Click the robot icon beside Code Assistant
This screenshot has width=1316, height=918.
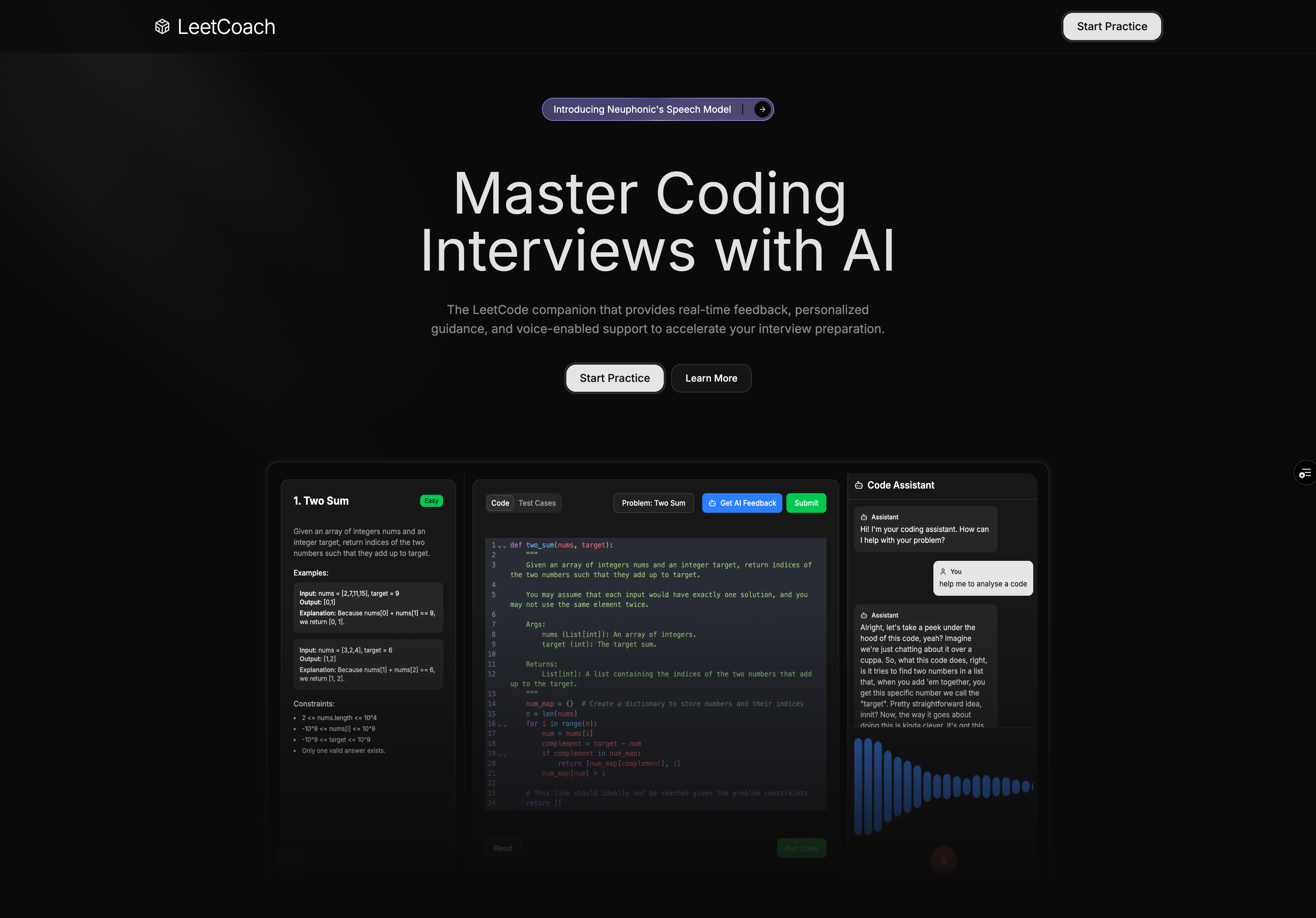[x=859, y=485]
